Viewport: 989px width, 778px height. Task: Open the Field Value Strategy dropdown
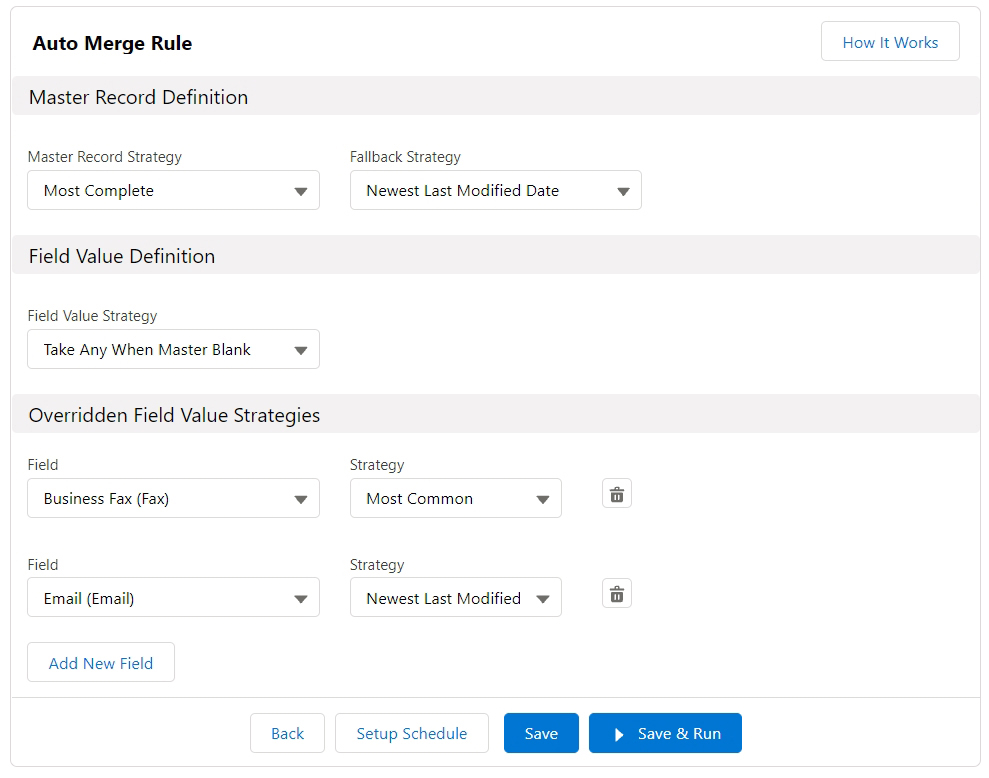pyautogui.click(x=173, y=350)
